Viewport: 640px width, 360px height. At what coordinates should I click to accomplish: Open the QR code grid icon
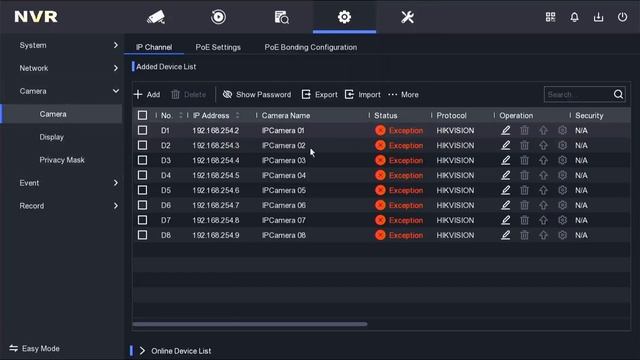(550, 17)
